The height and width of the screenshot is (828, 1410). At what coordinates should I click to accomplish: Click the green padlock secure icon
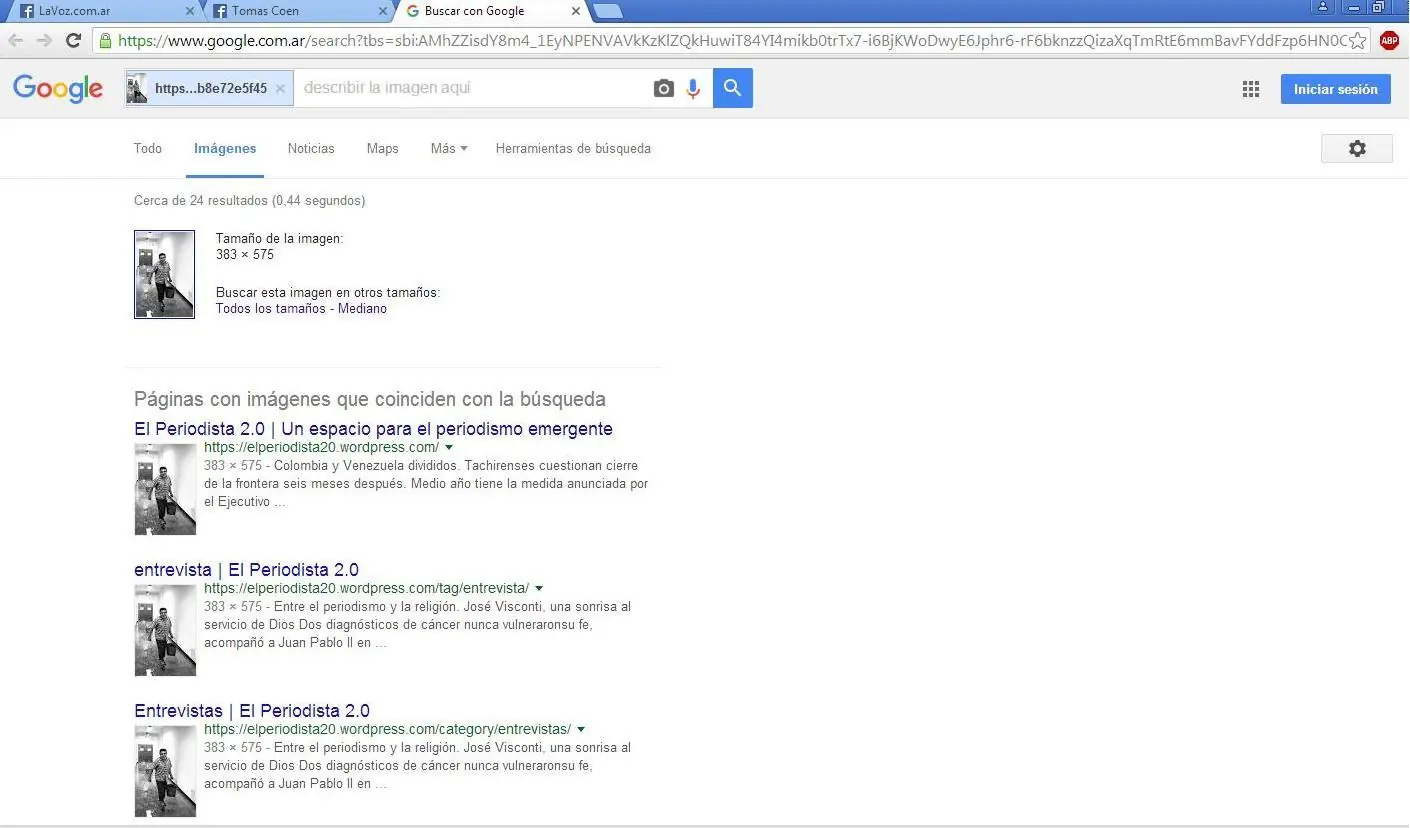[x=105, y=41]
